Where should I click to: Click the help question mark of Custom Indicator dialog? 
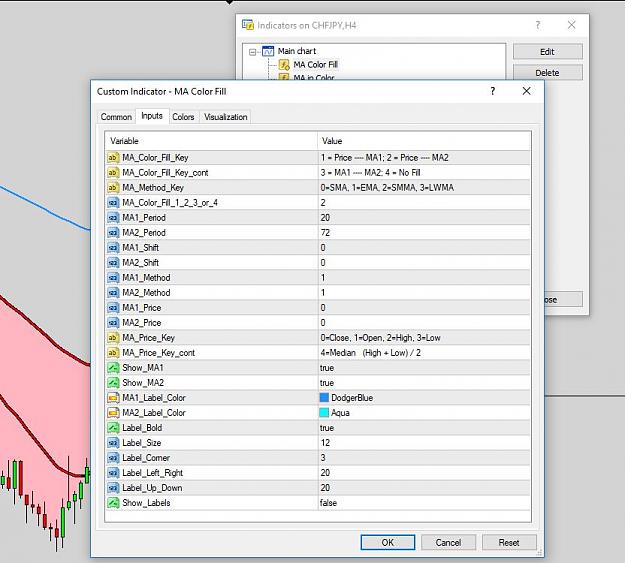(493, 91)
